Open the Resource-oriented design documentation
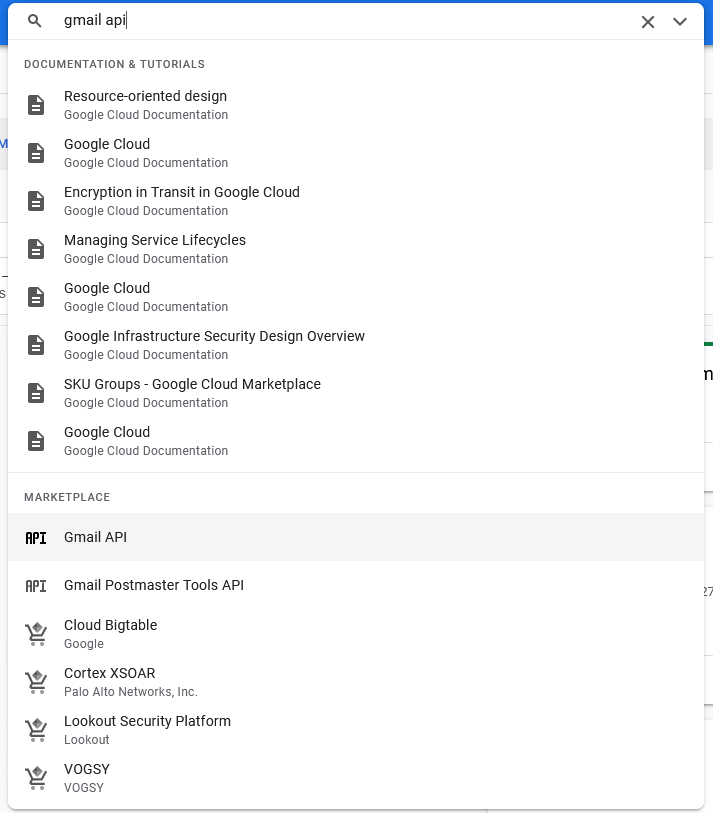The height and width of the screenshot is (813, 713). [x=145, y=96]
